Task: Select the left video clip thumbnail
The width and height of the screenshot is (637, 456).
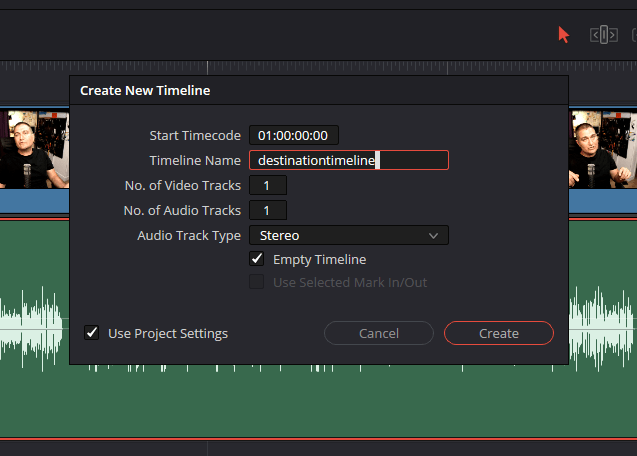Action: click(x=35, y=150)
